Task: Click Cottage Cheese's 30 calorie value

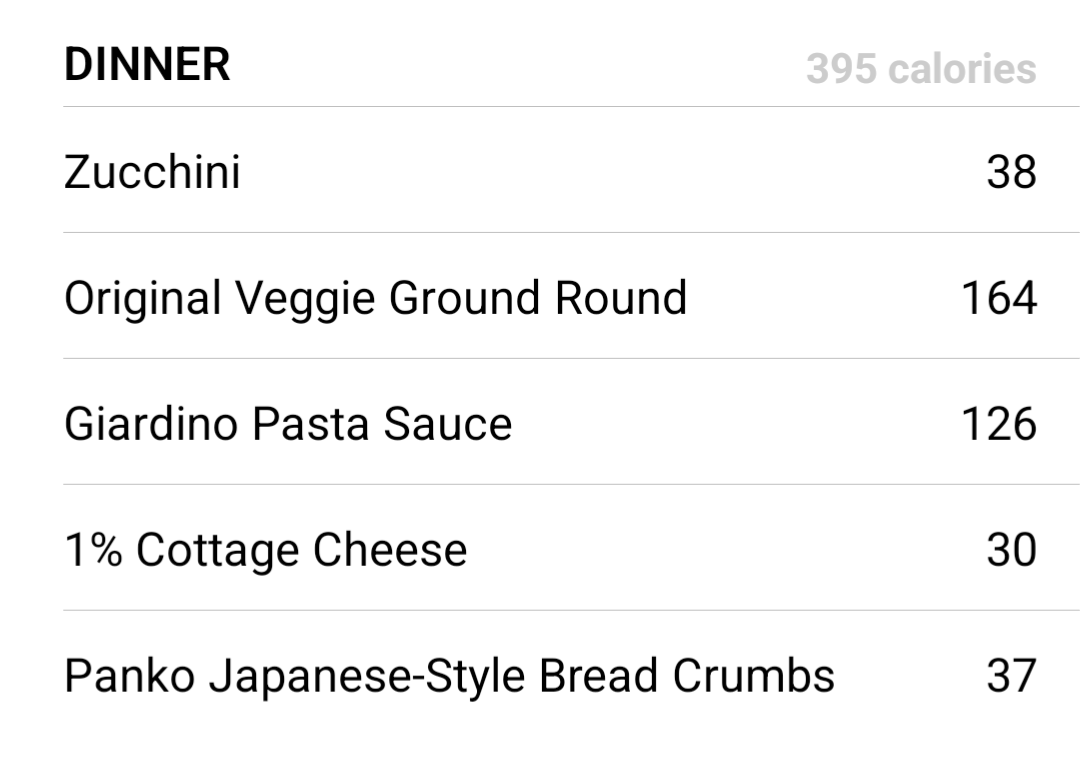Action: coord(1011,549)
